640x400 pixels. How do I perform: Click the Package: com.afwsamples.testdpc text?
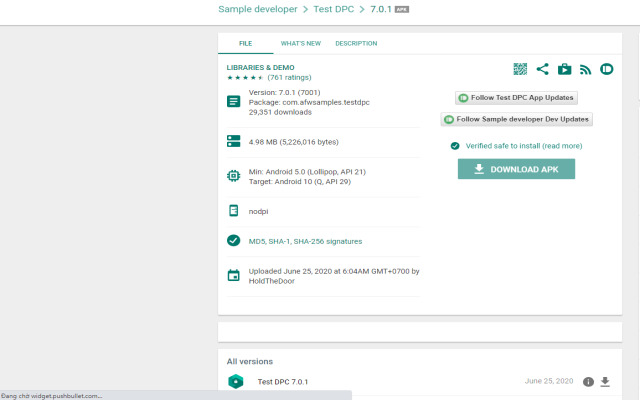click(x=309, y=102)
